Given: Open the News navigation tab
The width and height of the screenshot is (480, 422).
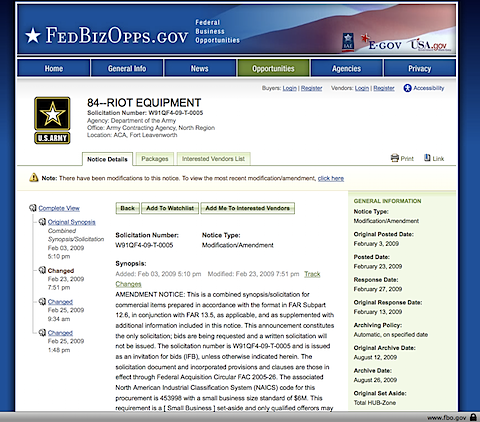Looking at the screenshot, I should click(200, 68).
